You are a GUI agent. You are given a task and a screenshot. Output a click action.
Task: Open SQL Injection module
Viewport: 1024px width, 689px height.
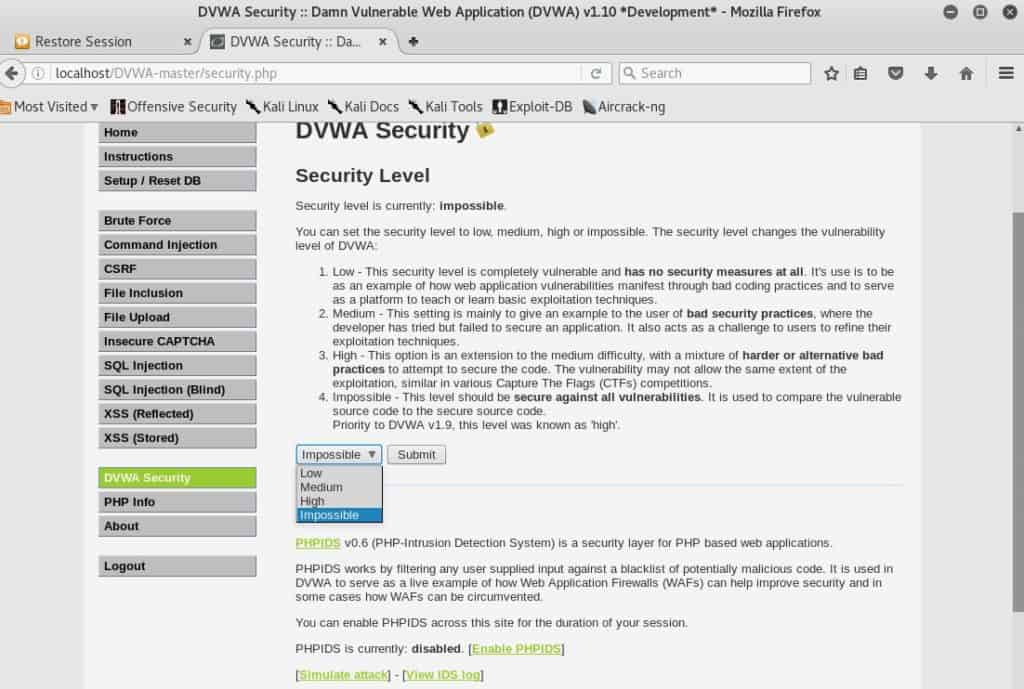click(x=177, y=365)
